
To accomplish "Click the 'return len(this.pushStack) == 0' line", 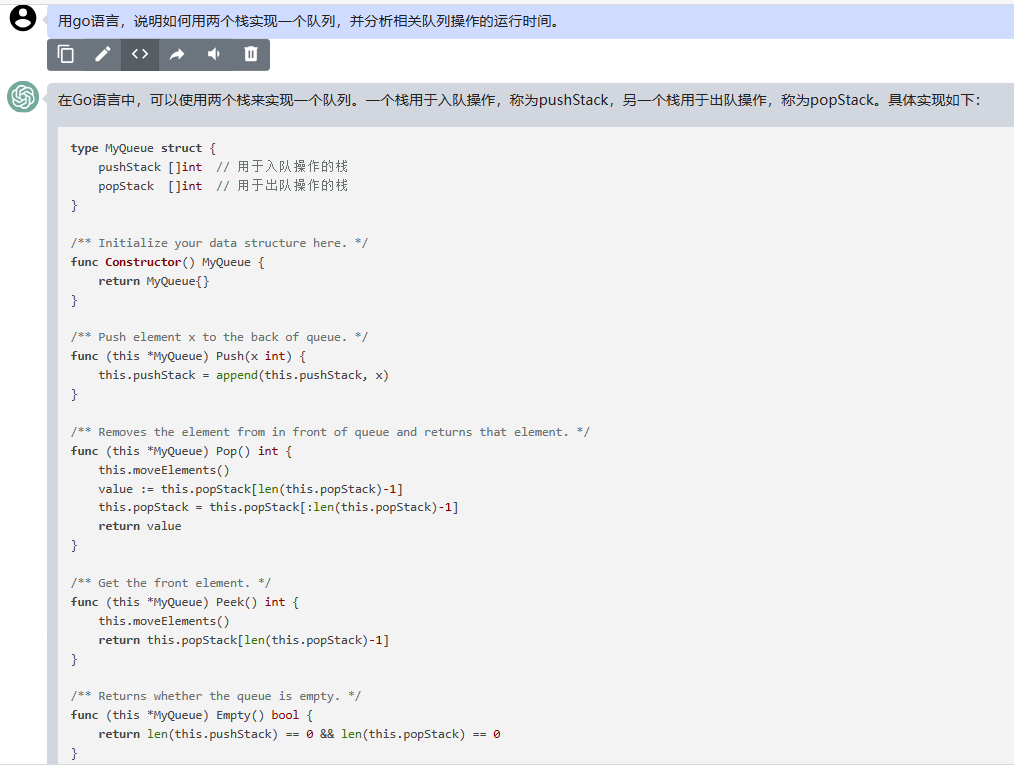I will pyautogui.click(x=299, y=734).
